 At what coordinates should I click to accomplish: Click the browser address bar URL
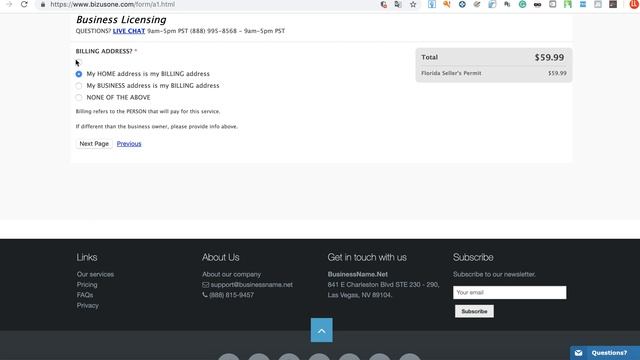[113, 4]
